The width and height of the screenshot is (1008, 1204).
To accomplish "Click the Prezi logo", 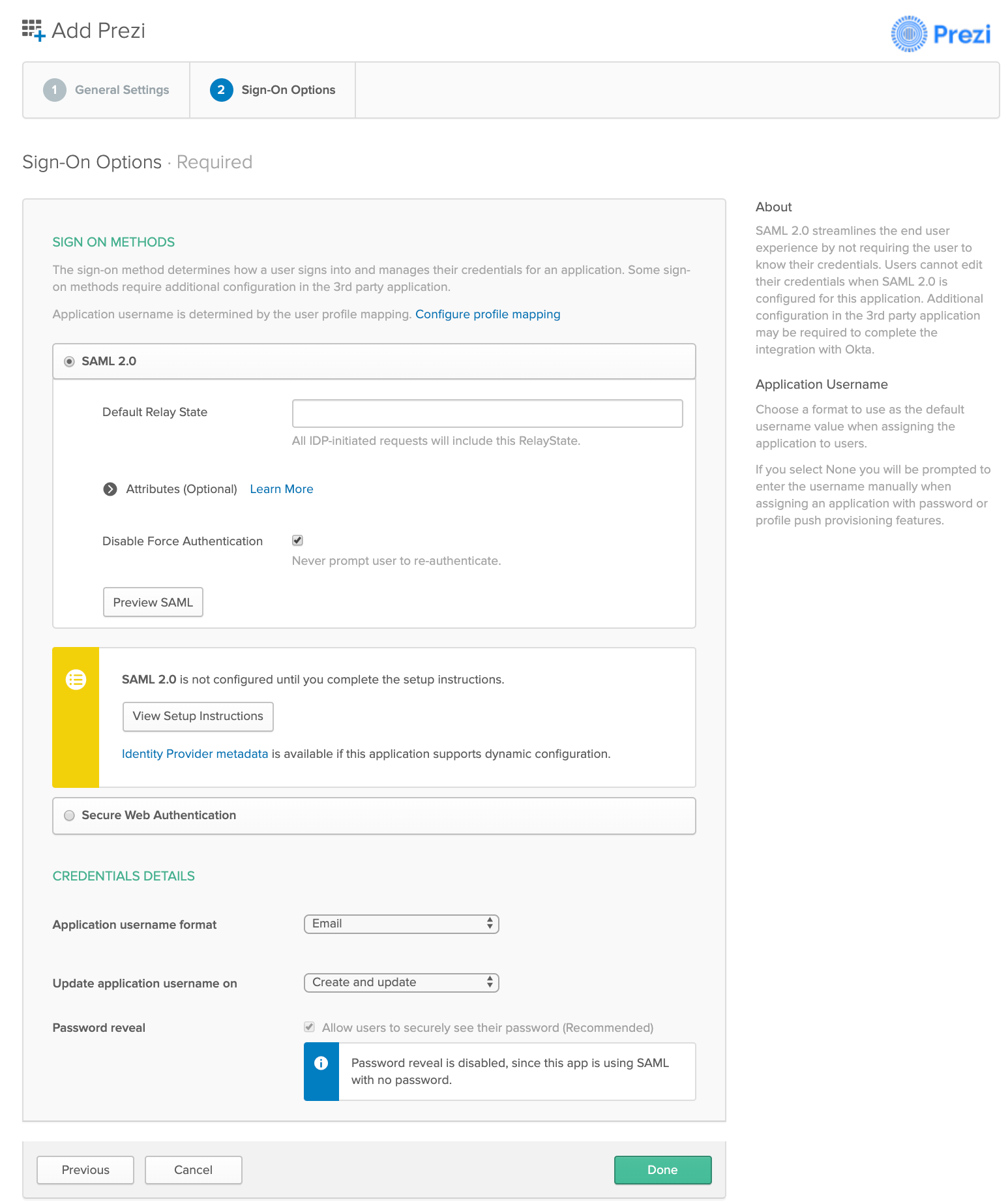I will (940, 34).
